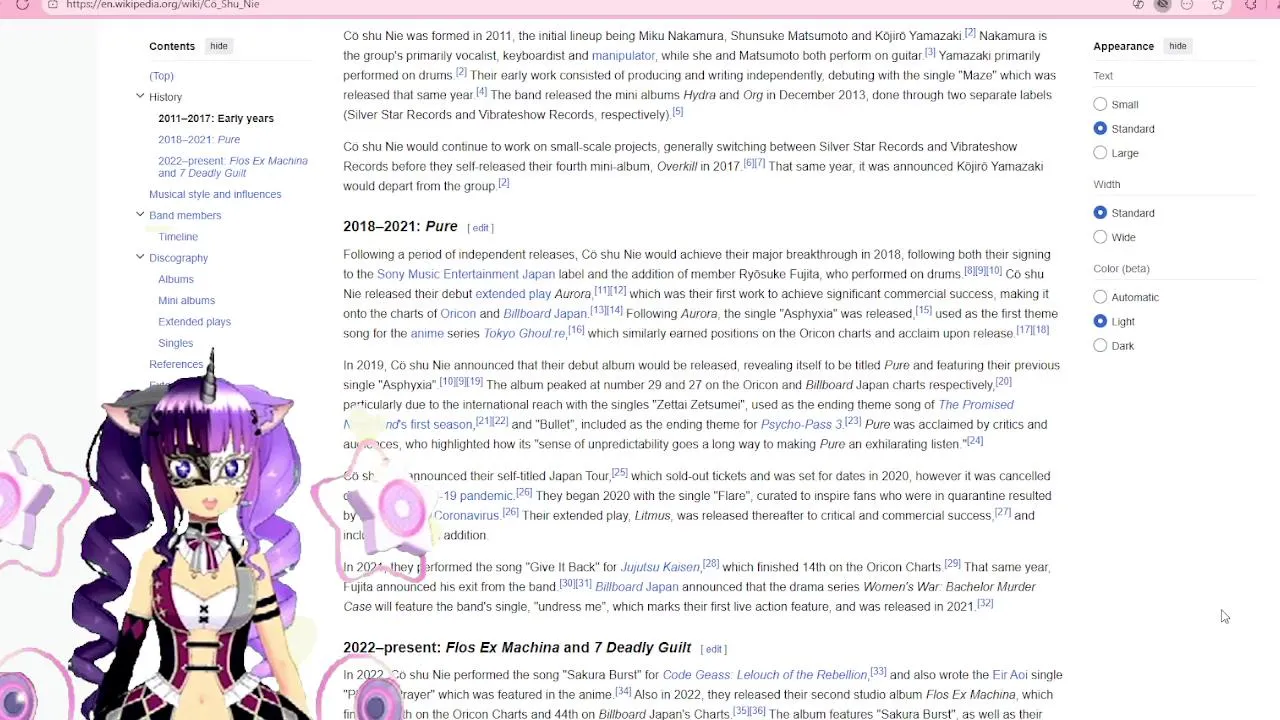This screenshot has width=1280, height=720.
Task: Open the Tokyo Ghoul:re link
Action: click(524, 334)
